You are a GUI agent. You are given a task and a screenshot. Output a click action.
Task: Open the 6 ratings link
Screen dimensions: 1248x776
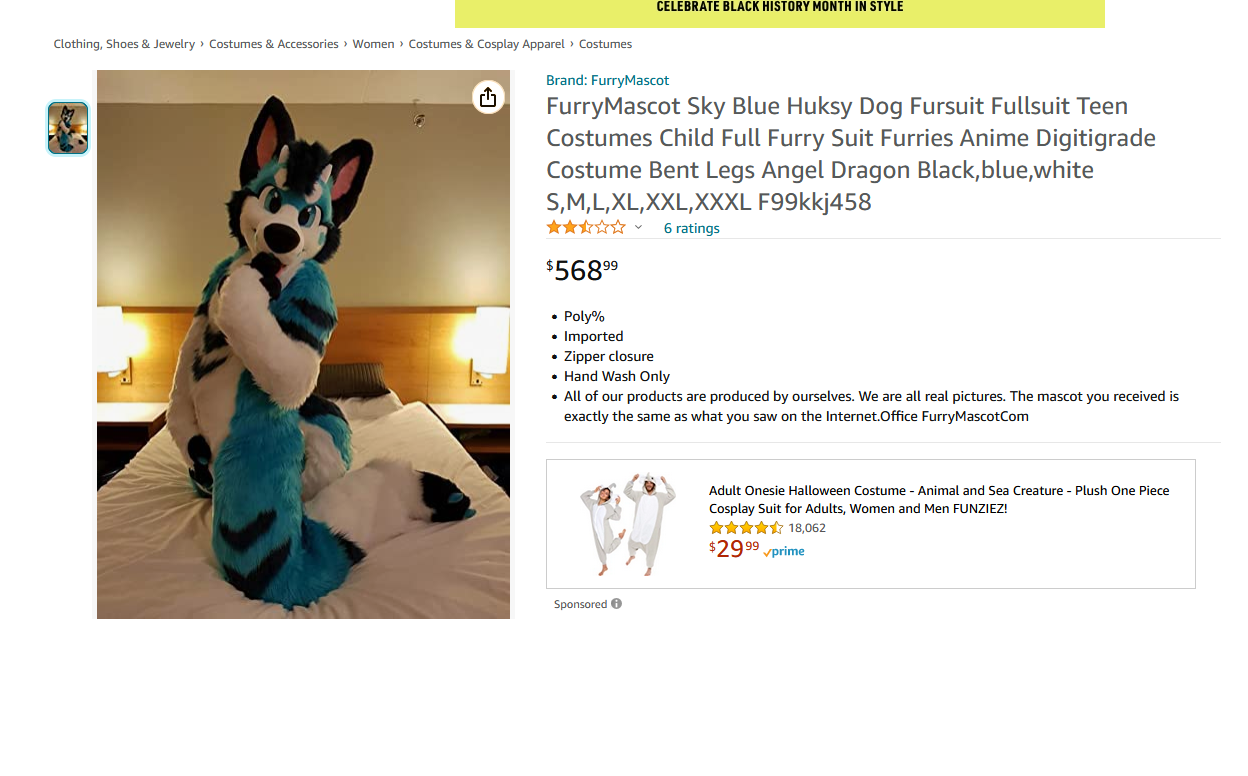(691, 228)
